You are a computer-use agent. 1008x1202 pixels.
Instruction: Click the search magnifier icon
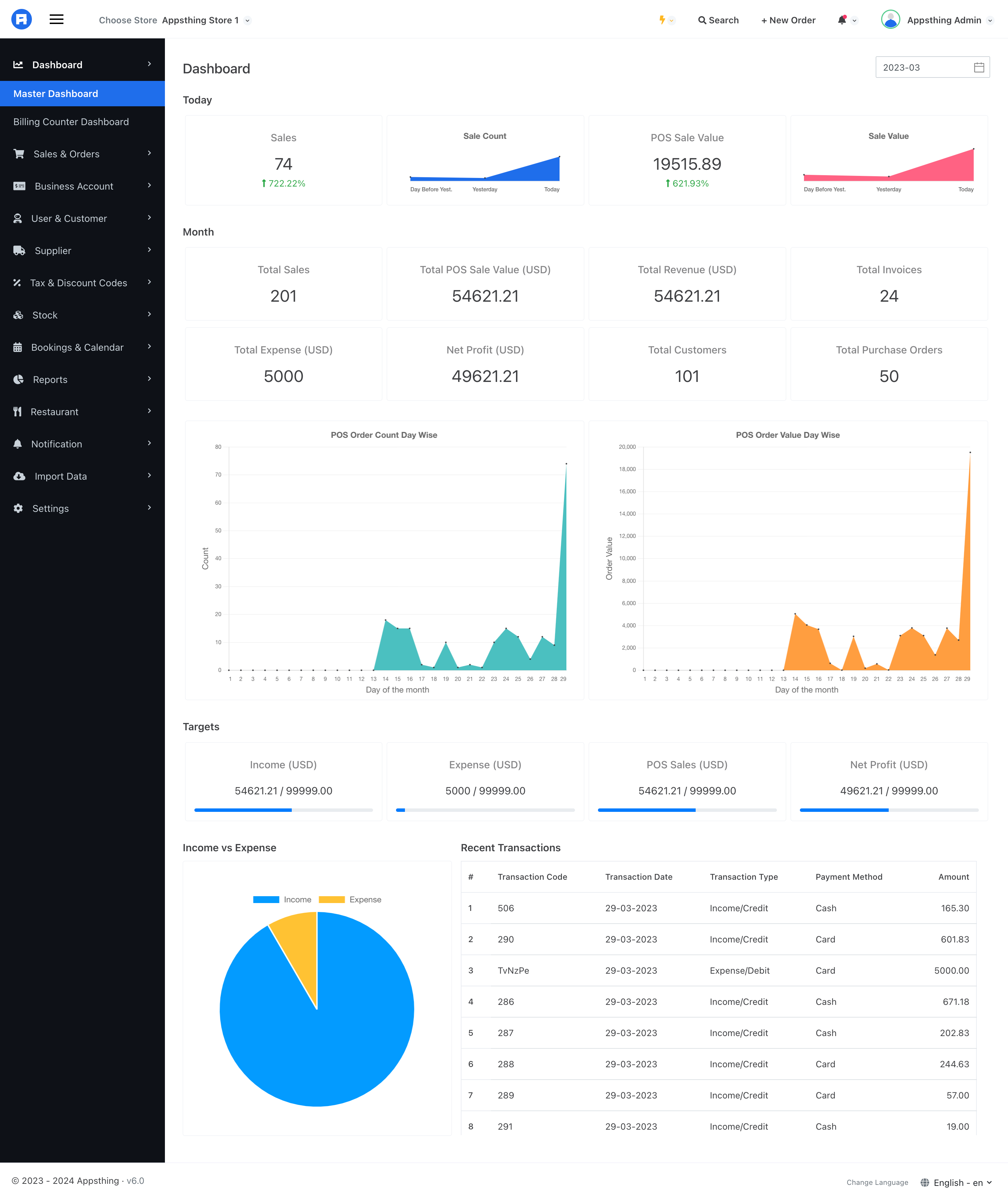[702, 21]
